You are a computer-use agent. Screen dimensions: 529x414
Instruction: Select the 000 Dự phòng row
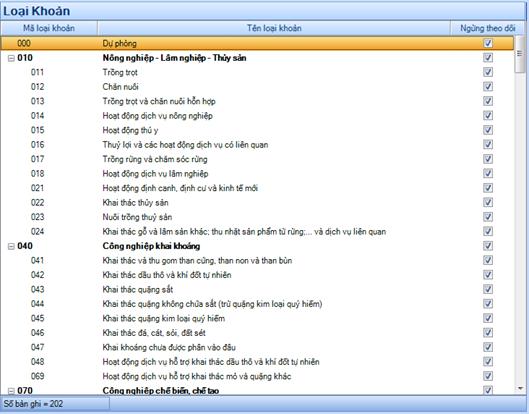click(257, 43)
